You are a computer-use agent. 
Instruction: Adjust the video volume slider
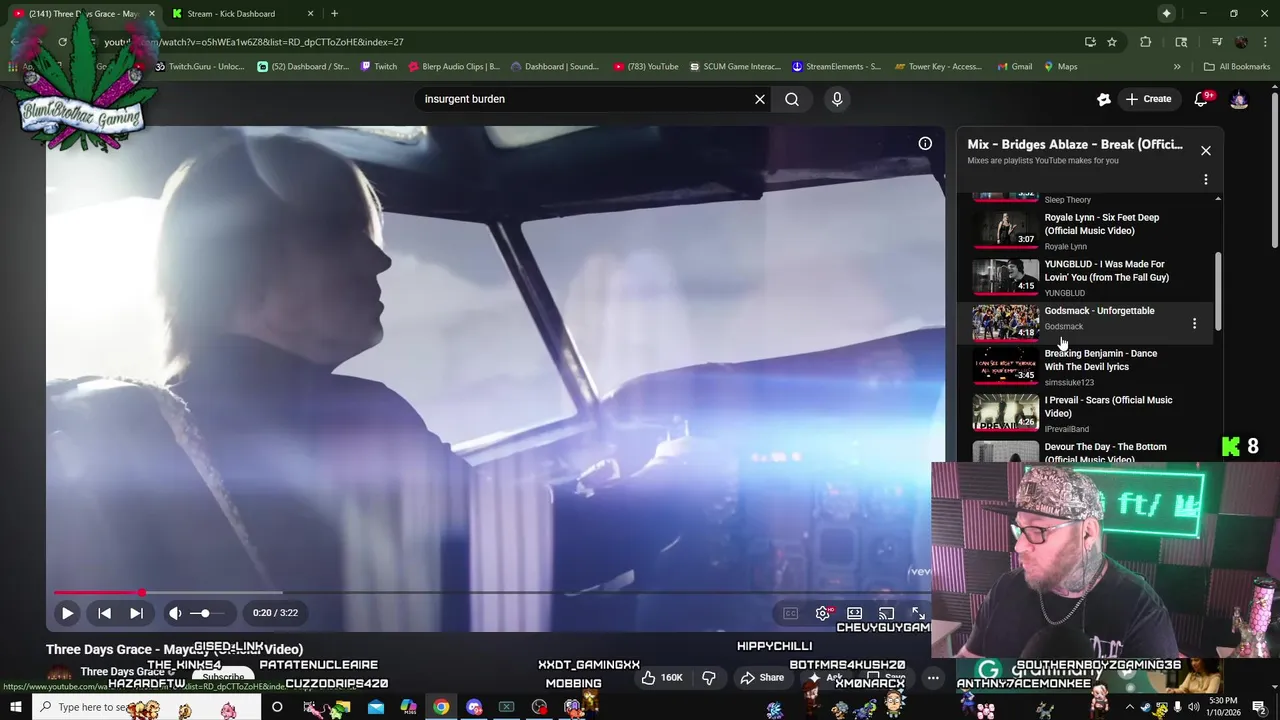click(x=206, y=613)
